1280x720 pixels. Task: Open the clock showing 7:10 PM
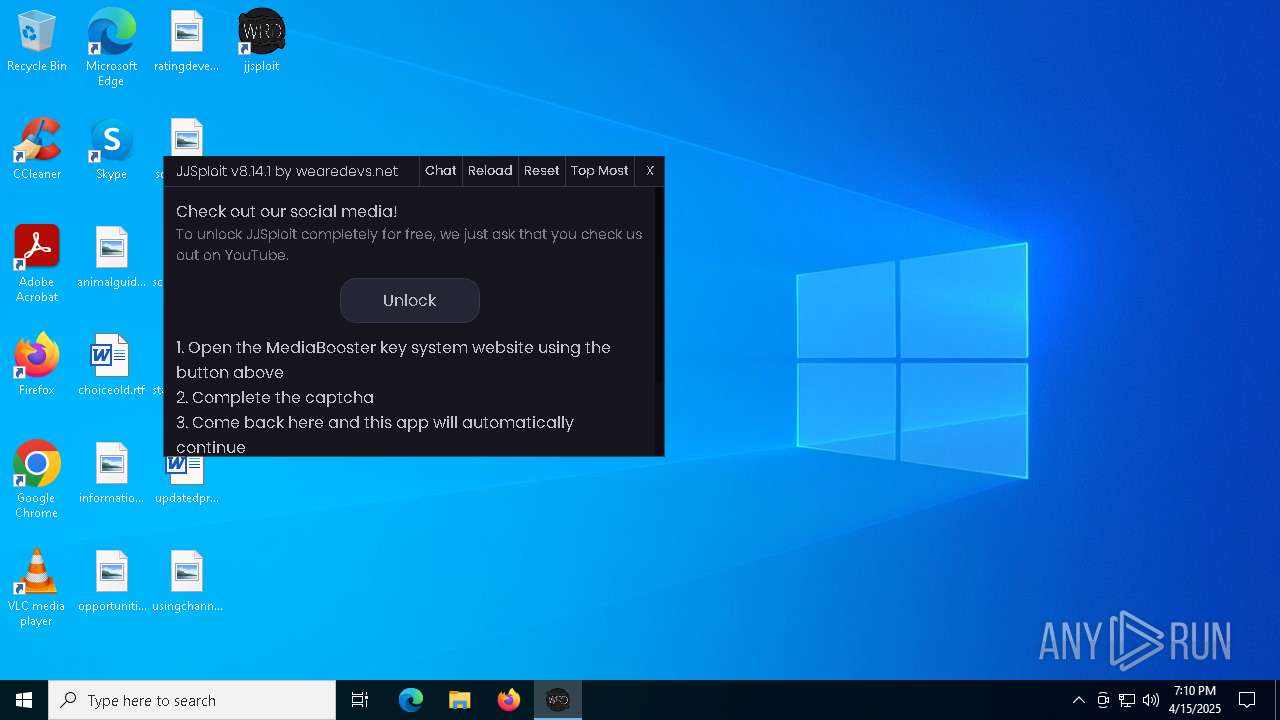[x=1195, y=700]
